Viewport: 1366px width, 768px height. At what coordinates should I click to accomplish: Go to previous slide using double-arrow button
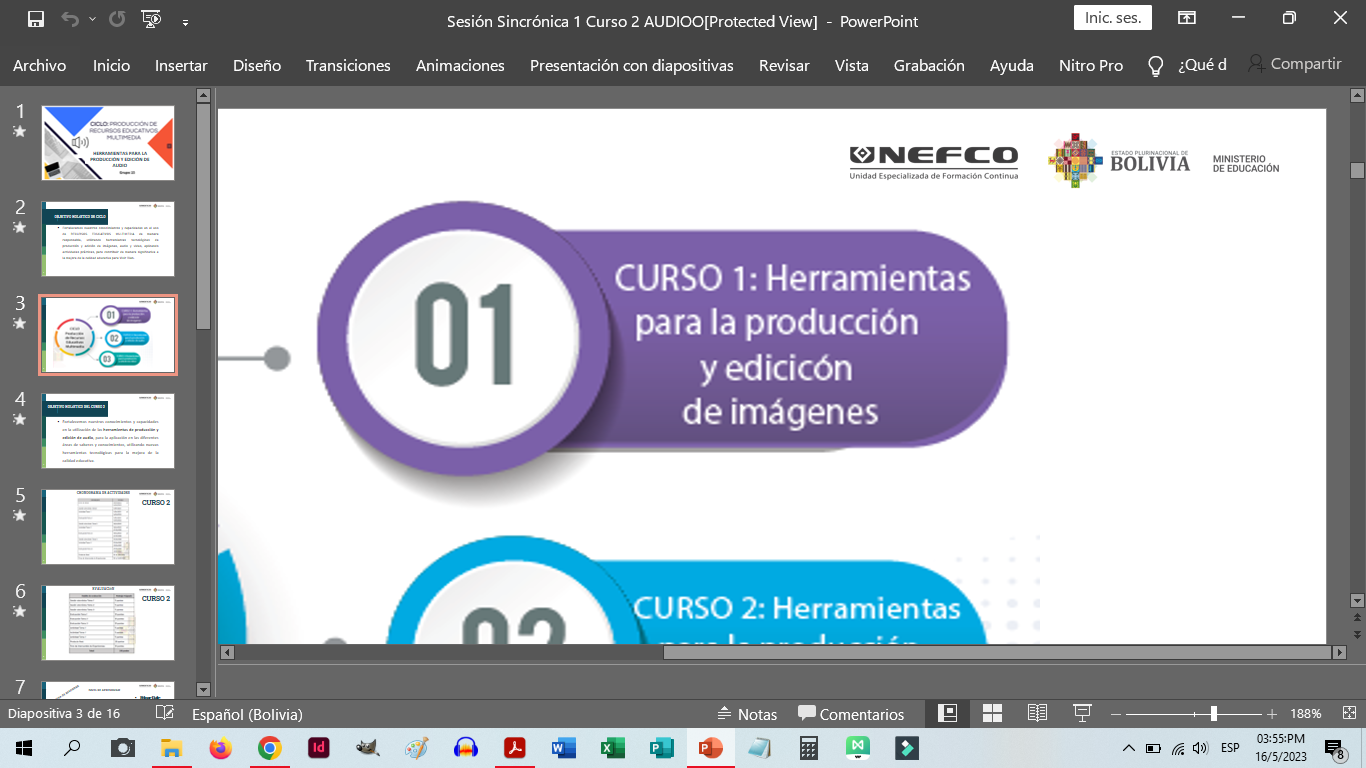tap(1357, 618)
